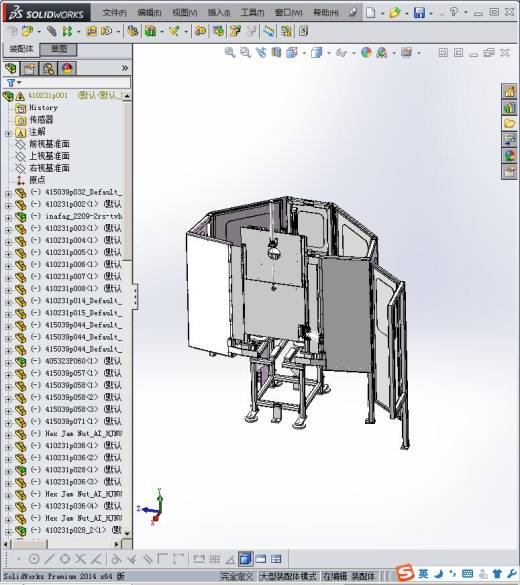This screenshot has height=585, width=520.
Task: Select 前视基准面 plane in the tree
Action: [49, 144]
